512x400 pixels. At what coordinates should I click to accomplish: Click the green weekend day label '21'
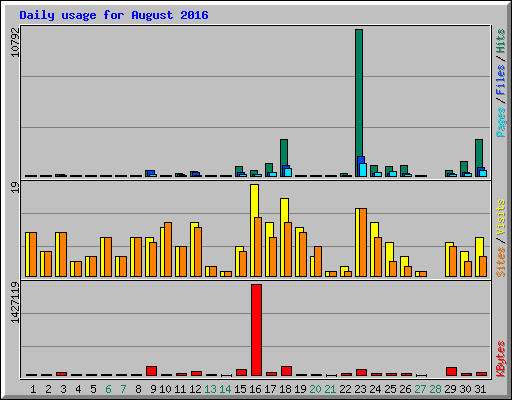click(x=330, y=389)
